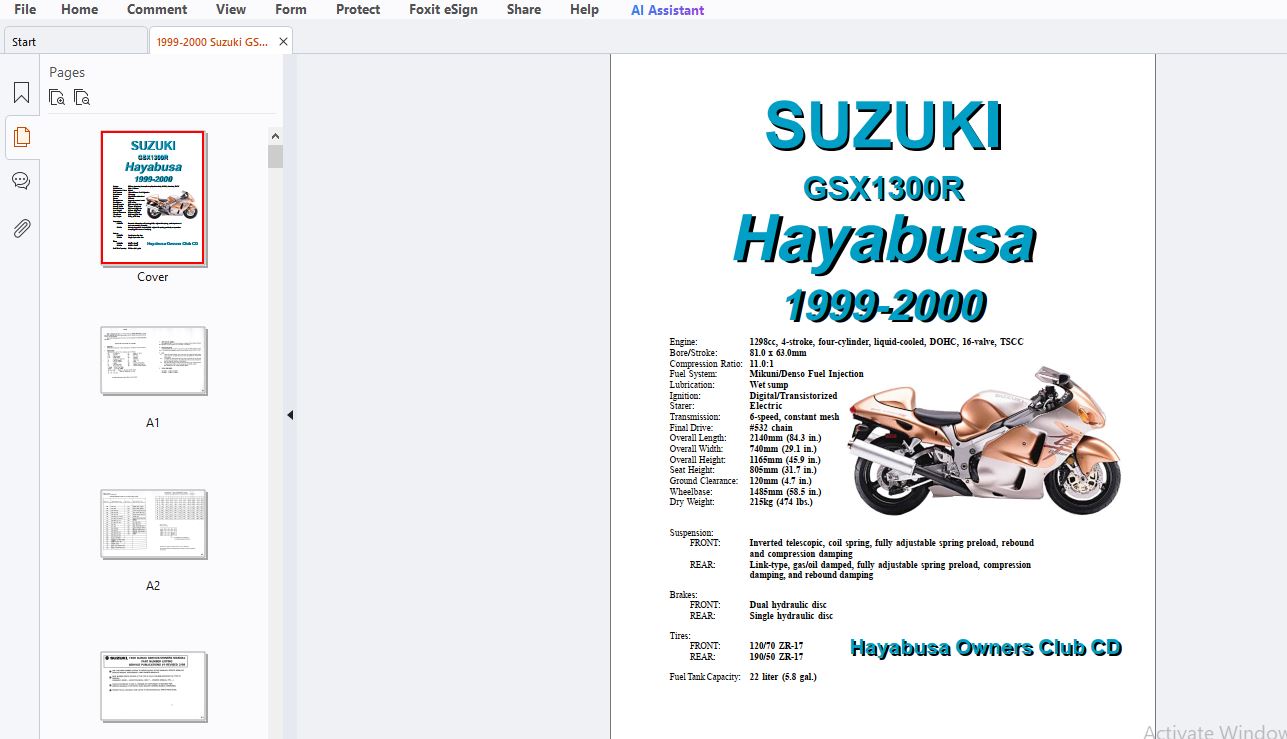Click the 'Dual hydraulic disc' text
Screen dimensions: 1287x739
coord(788,605)
